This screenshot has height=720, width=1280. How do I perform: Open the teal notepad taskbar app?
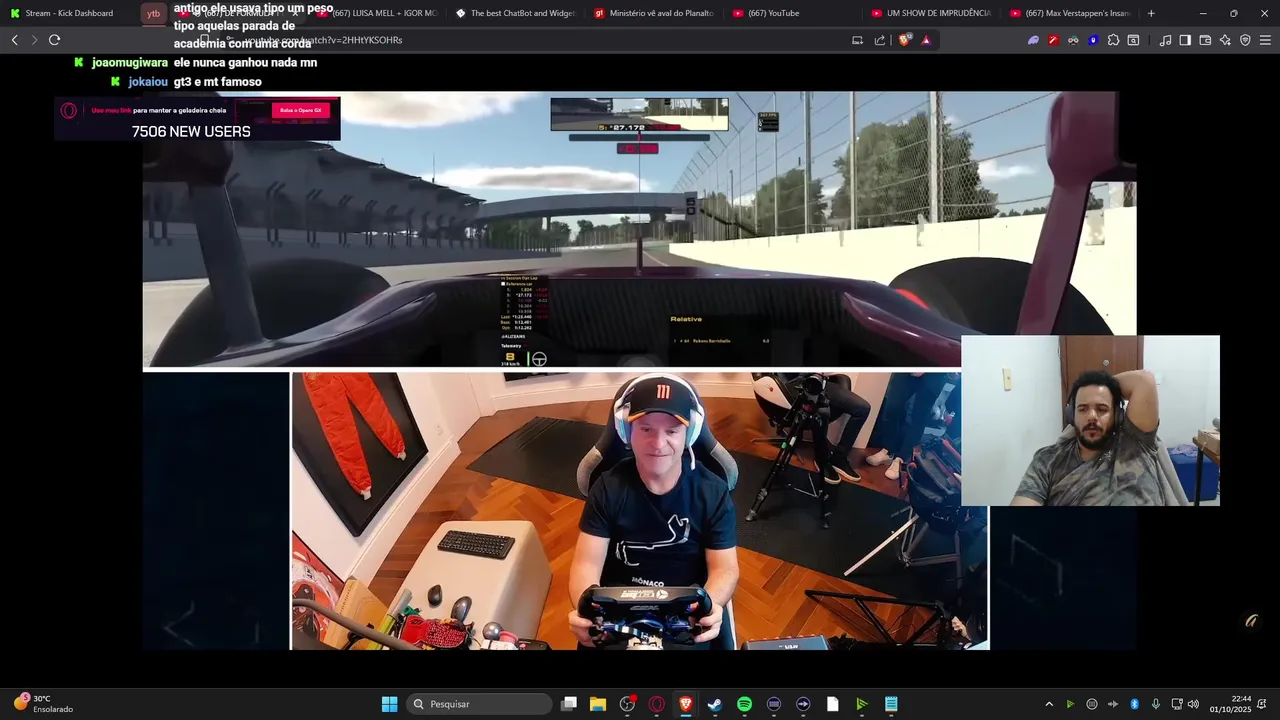(x=891, y=704)
